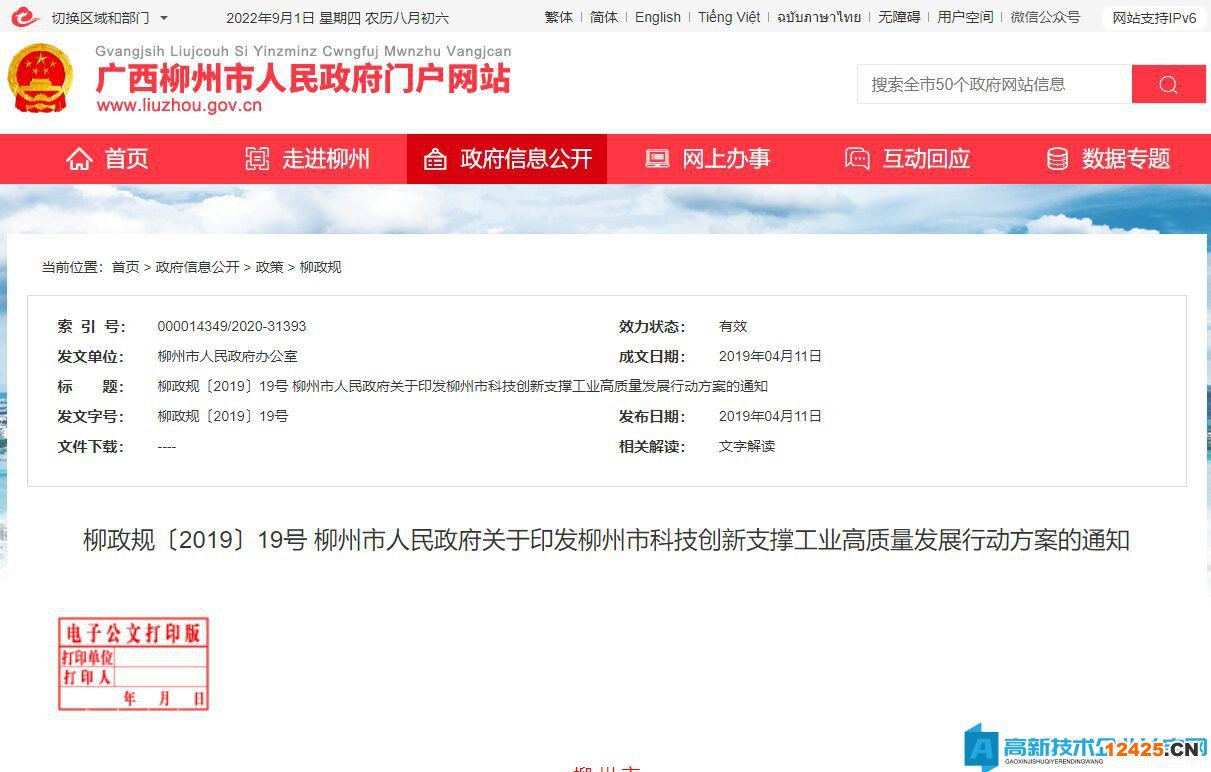
Task: Switch language to Thai version
Action: coord(819,17)
